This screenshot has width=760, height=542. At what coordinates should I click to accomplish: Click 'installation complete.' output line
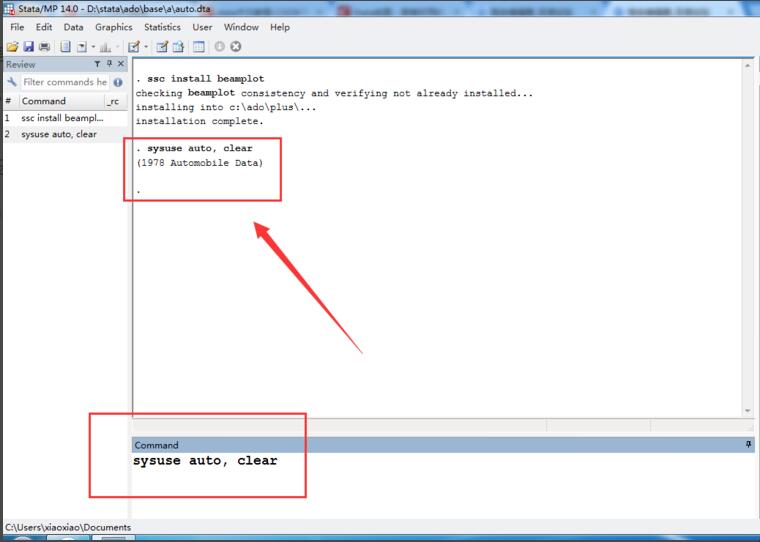point(200,121)
